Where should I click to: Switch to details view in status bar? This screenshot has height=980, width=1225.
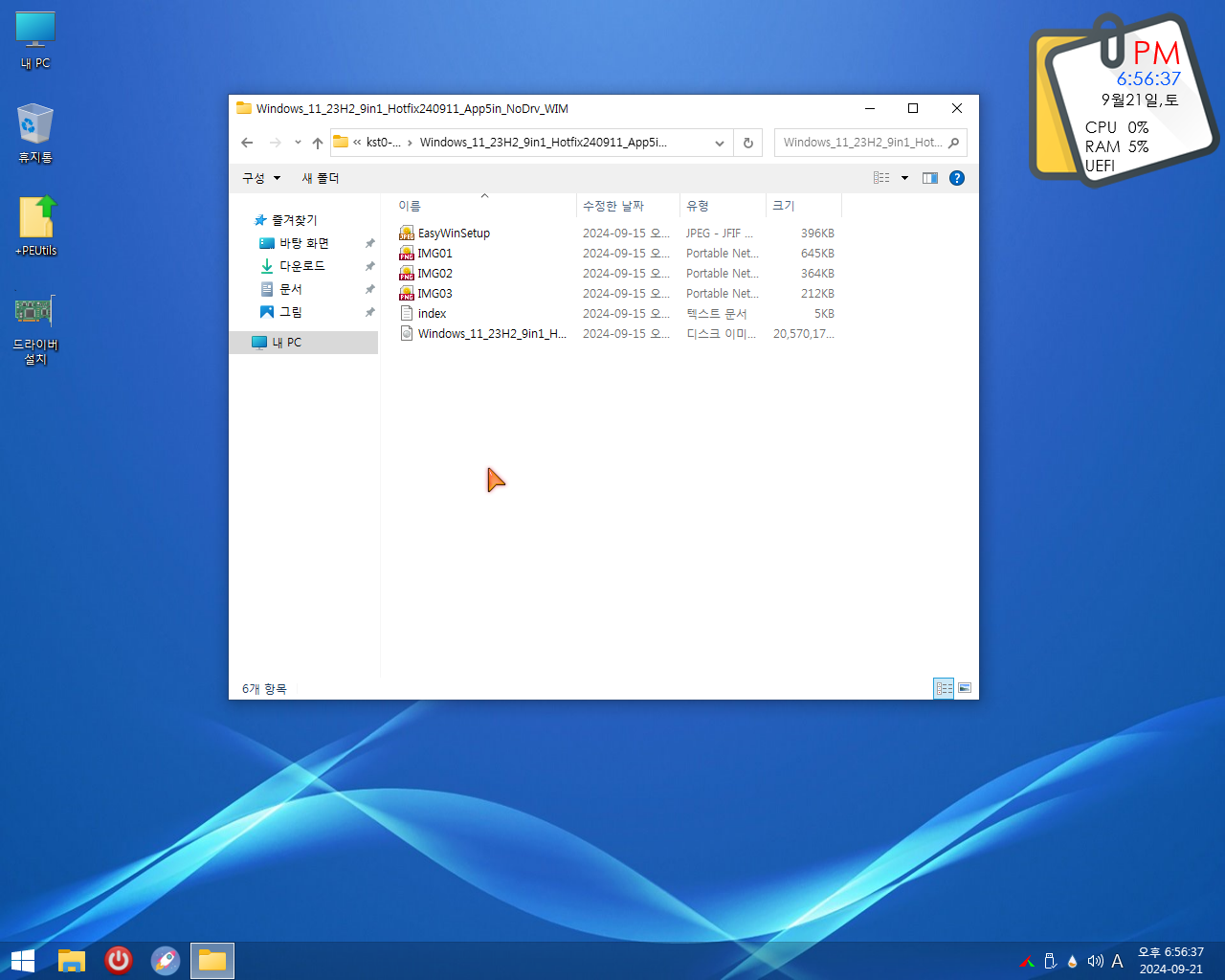coord(944,688)
